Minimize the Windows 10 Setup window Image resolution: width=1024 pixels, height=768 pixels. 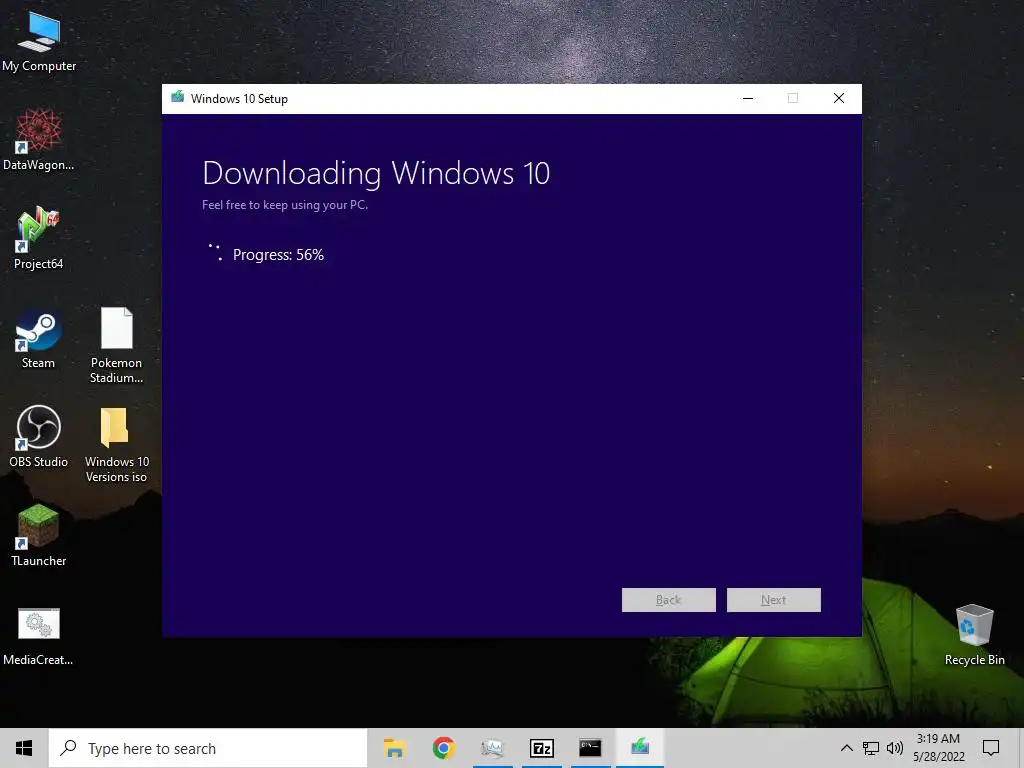coord(748,99)
